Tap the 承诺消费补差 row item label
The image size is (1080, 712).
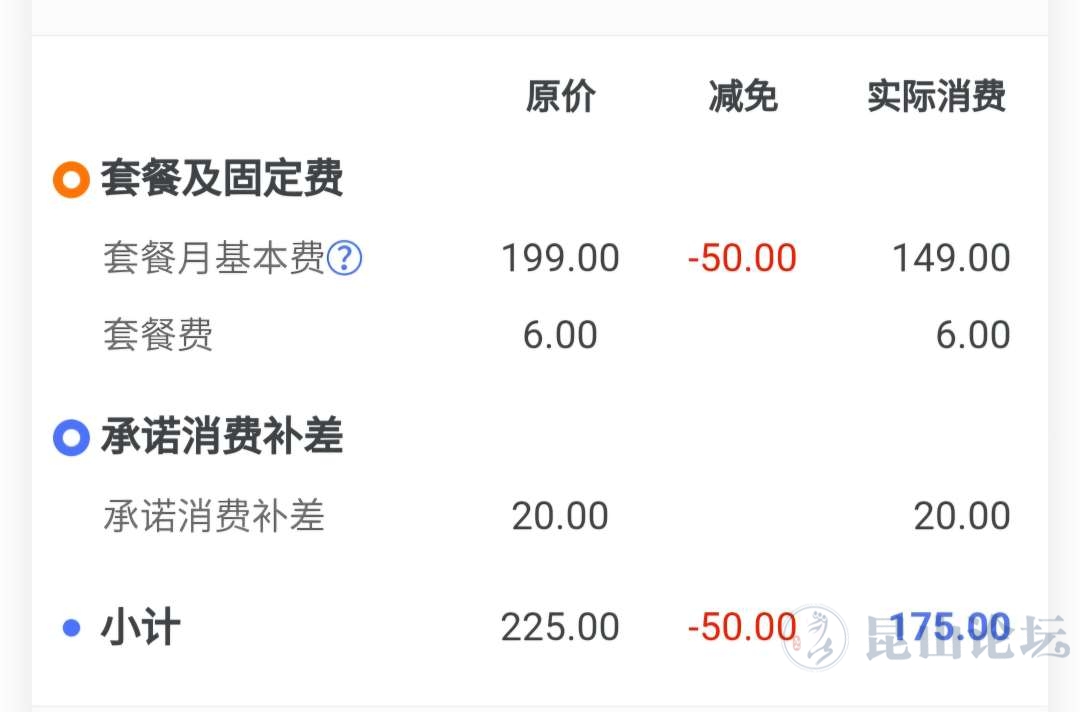(x=214, y=516)
